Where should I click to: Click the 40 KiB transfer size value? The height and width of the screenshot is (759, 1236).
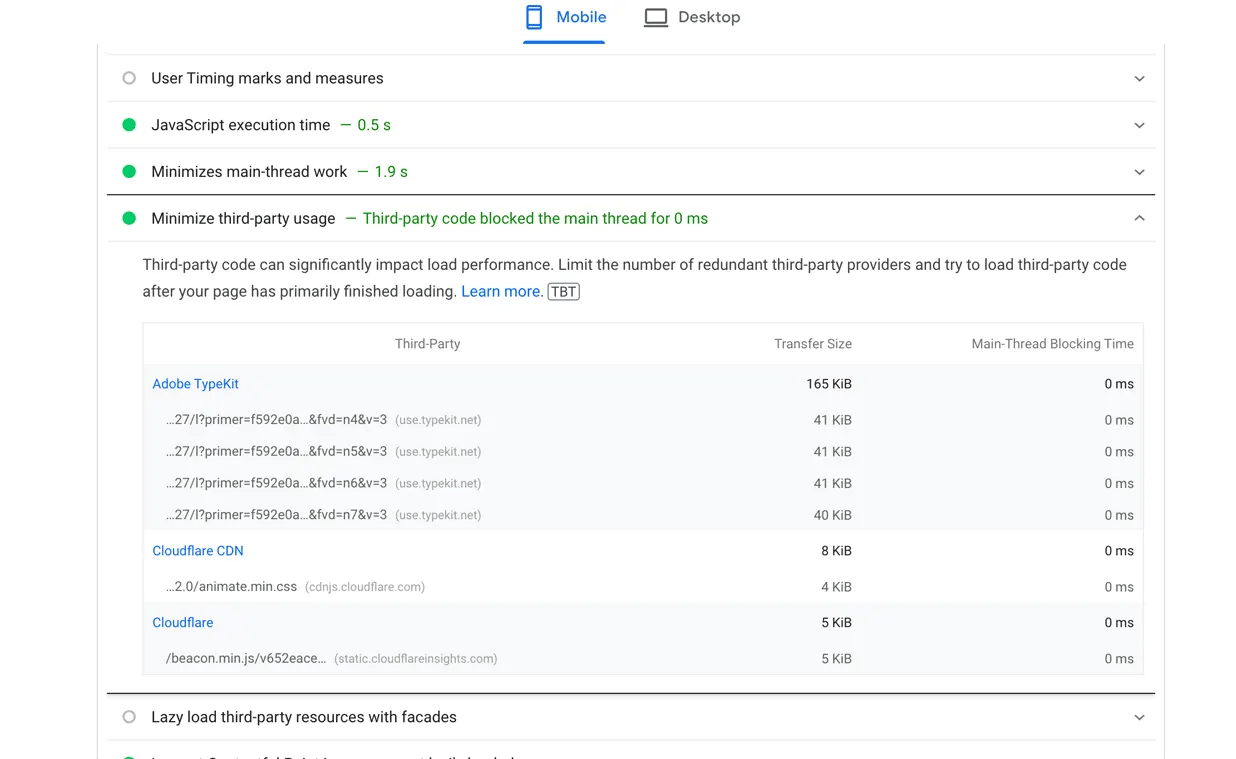pos(833,515)
